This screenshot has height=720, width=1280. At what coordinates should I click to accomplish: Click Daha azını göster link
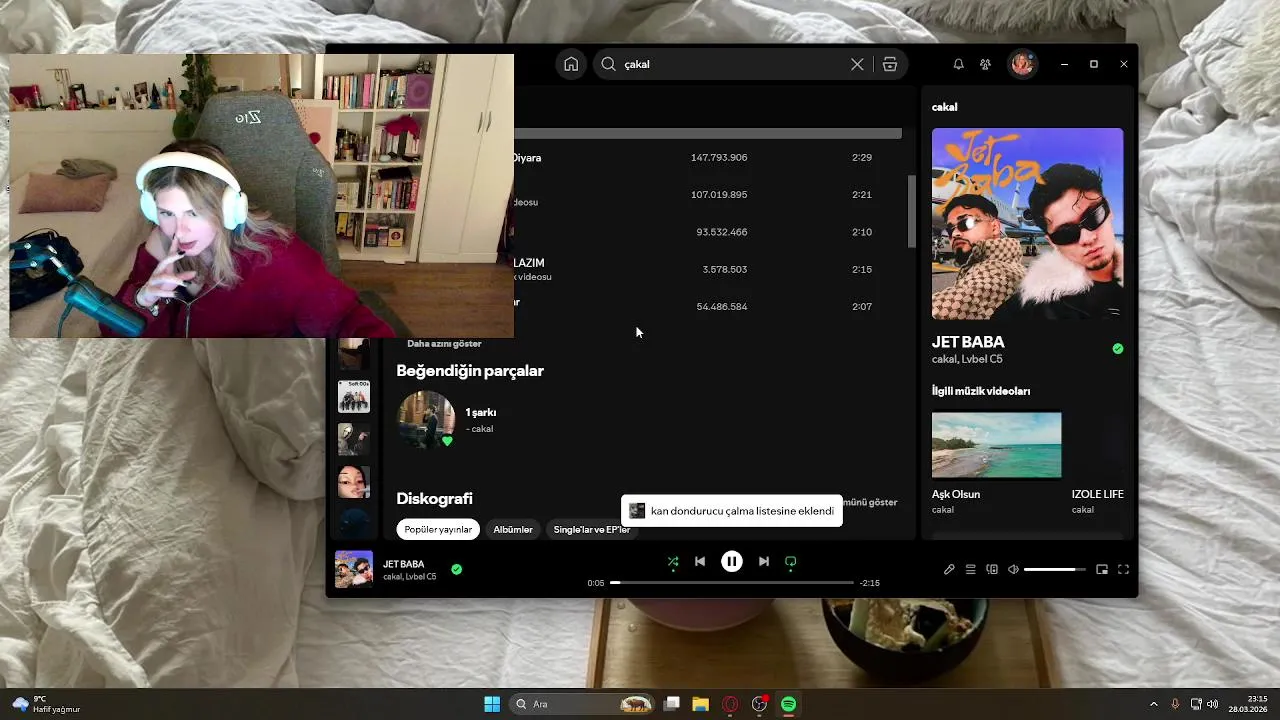pyautogui.click(x=444, y=343)
